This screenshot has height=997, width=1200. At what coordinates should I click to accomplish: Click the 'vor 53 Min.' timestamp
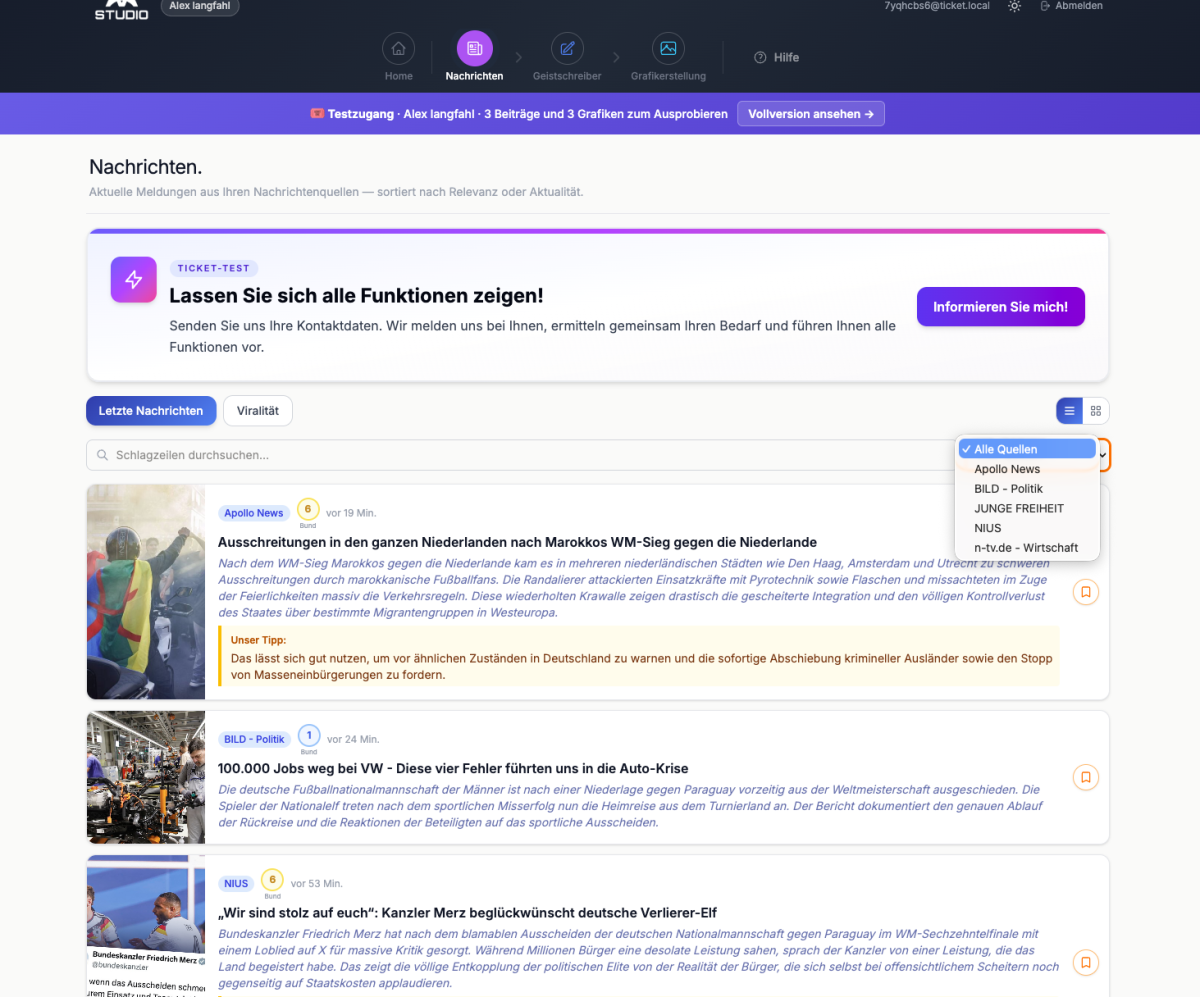[317, 884]
